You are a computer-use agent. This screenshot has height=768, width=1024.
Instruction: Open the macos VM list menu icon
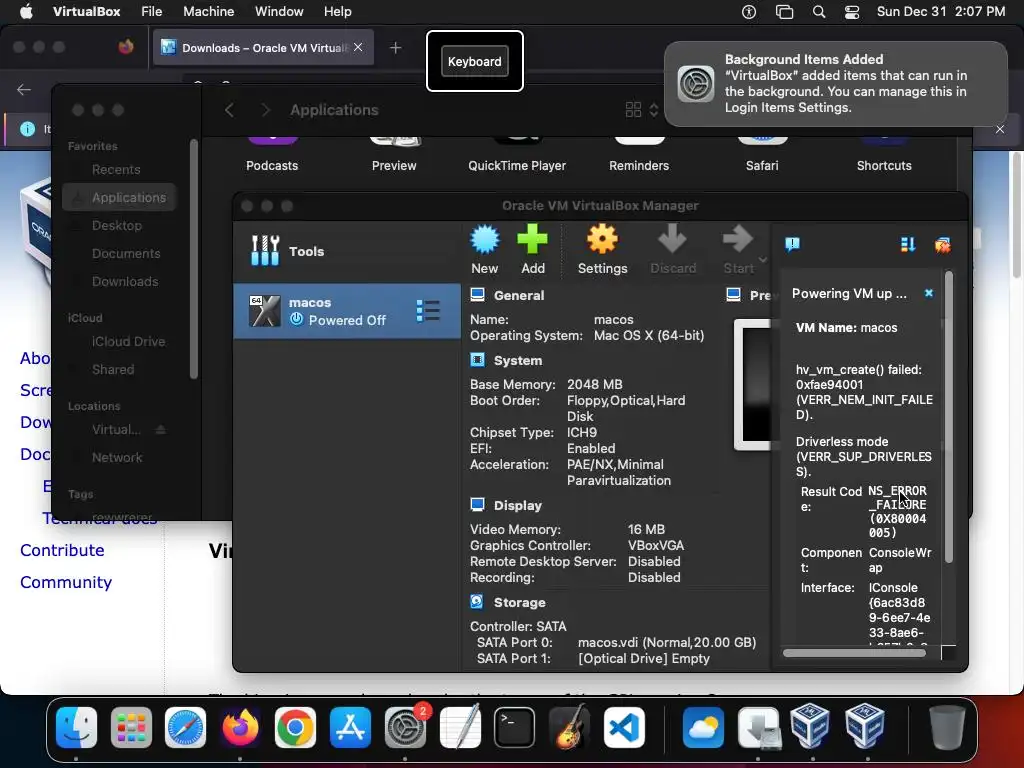click(428, 311)
